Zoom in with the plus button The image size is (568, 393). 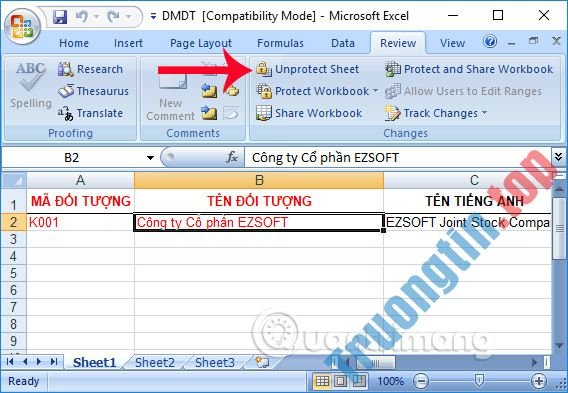(x=539, y=381)
